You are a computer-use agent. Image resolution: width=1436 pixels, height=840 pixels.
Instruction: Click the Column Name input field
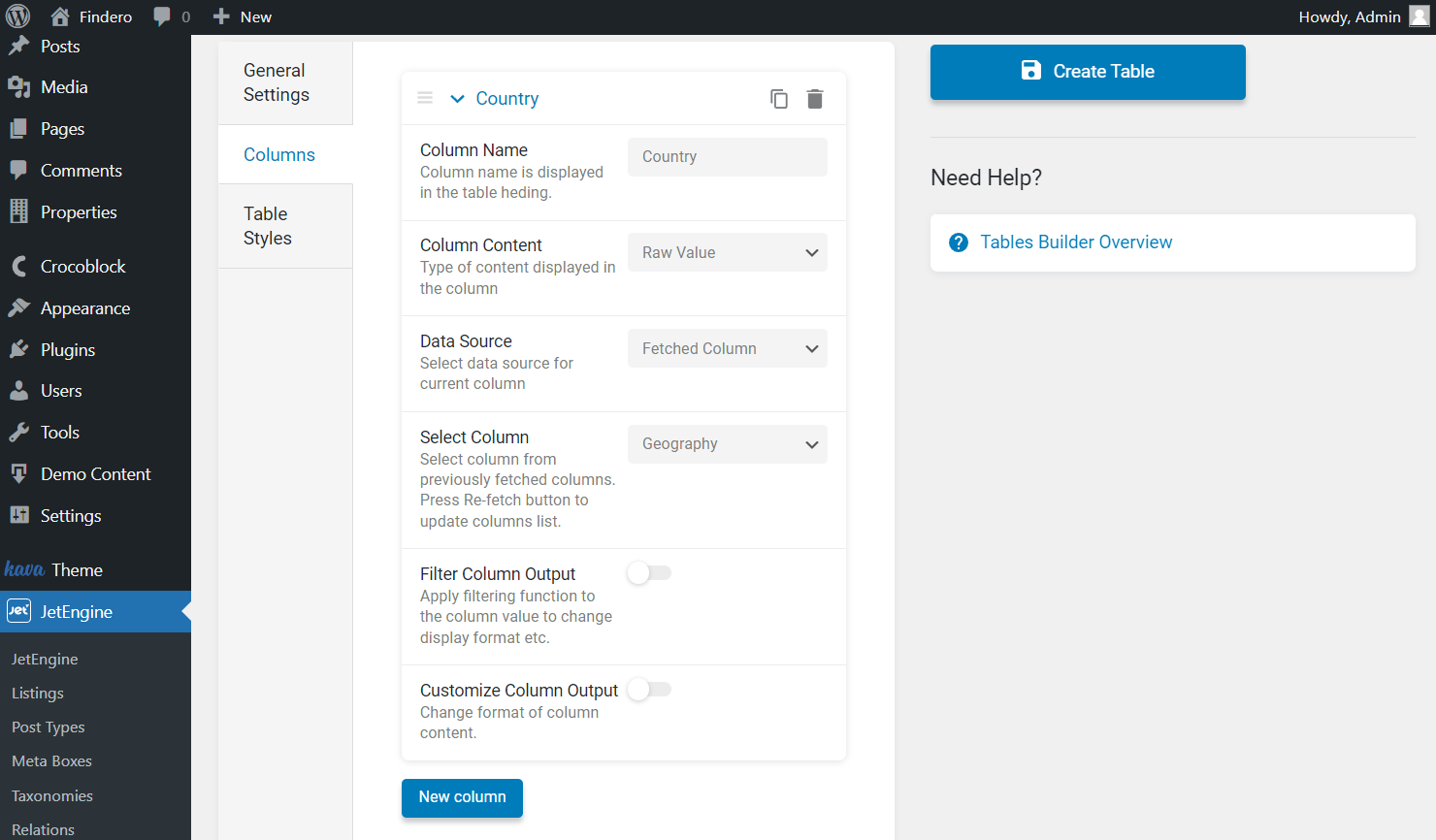pyautogui.click(x=727, y=157)
